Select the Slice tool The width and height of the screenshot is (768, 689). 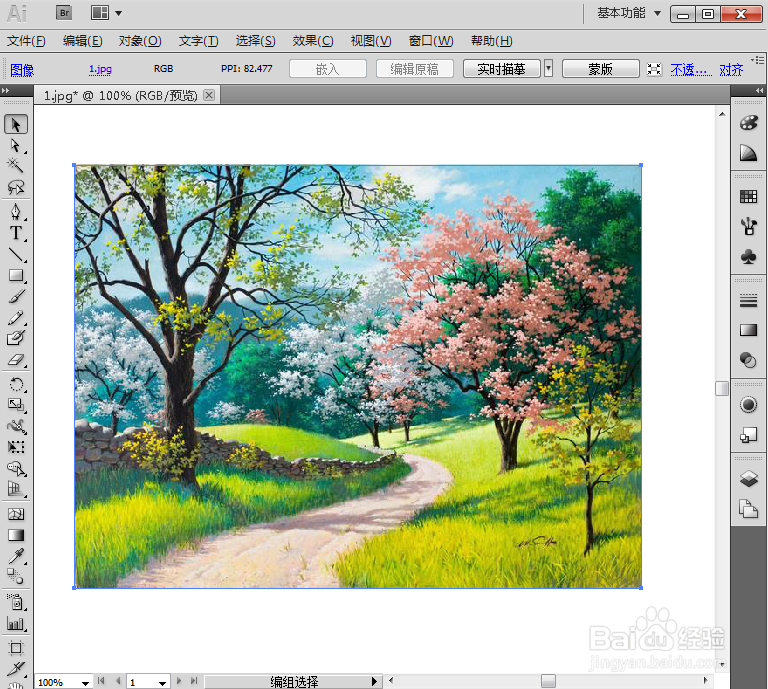coord(16,668)
